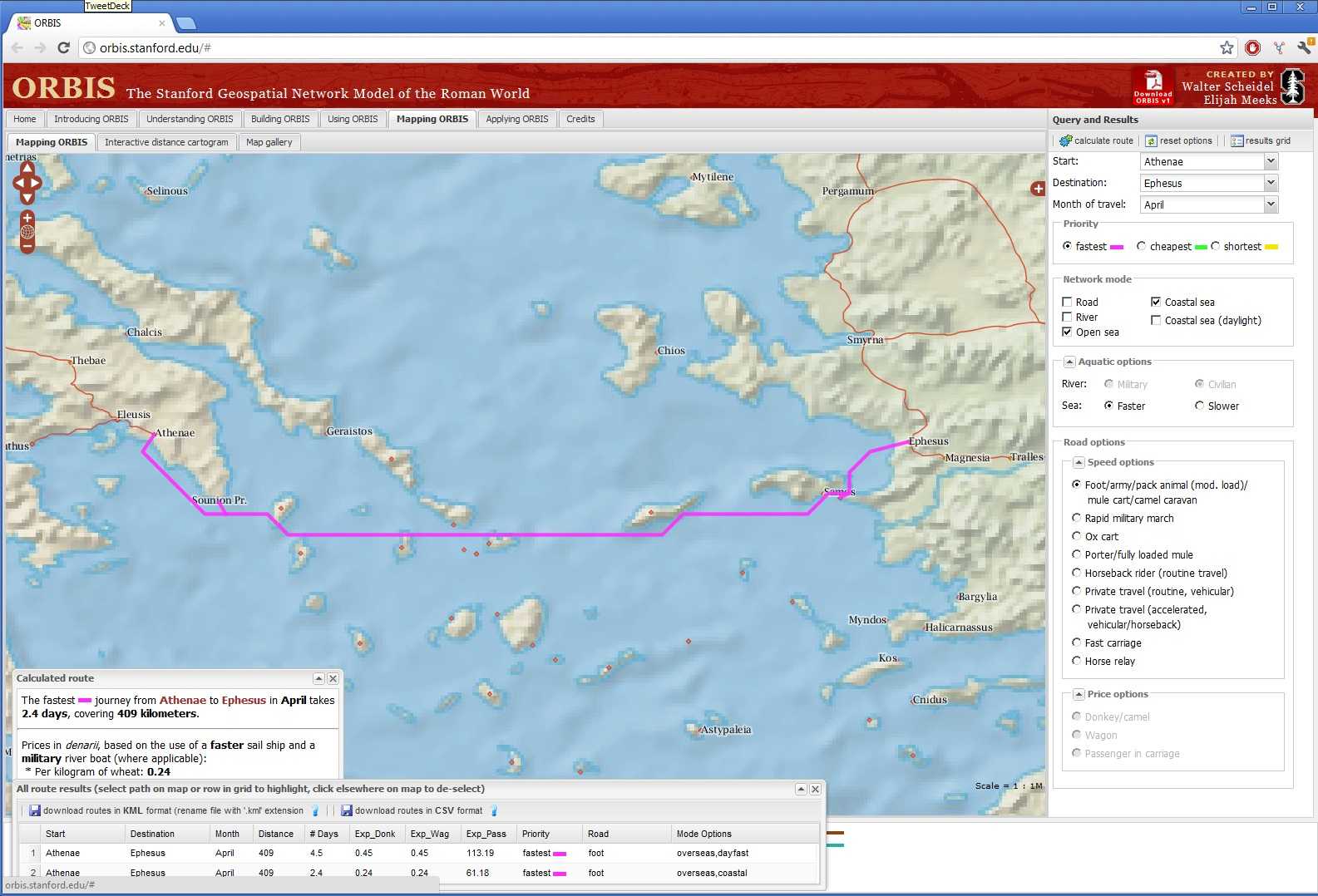Close the All route results panel
Image resolution: width=1318 pixels, height=896 pixels.
[816, 789]
